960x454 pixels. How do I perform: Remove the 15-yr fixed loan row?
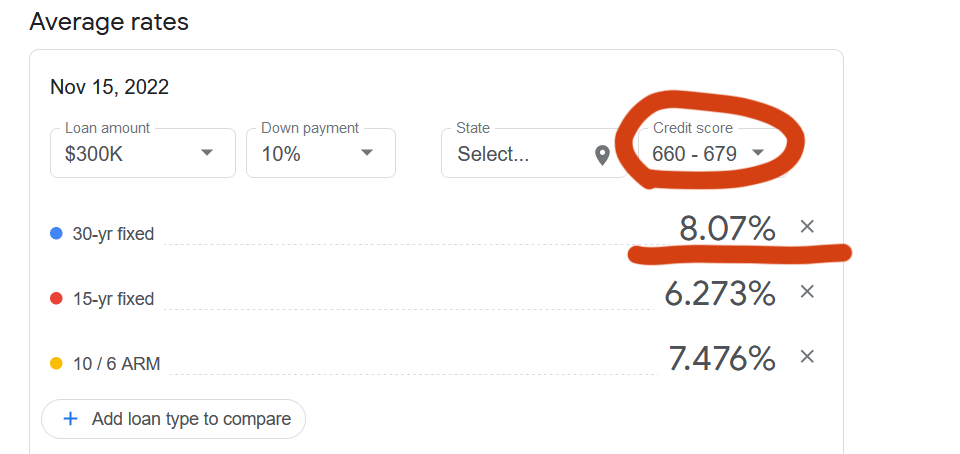pyautogui.click(x=807, y=292)
